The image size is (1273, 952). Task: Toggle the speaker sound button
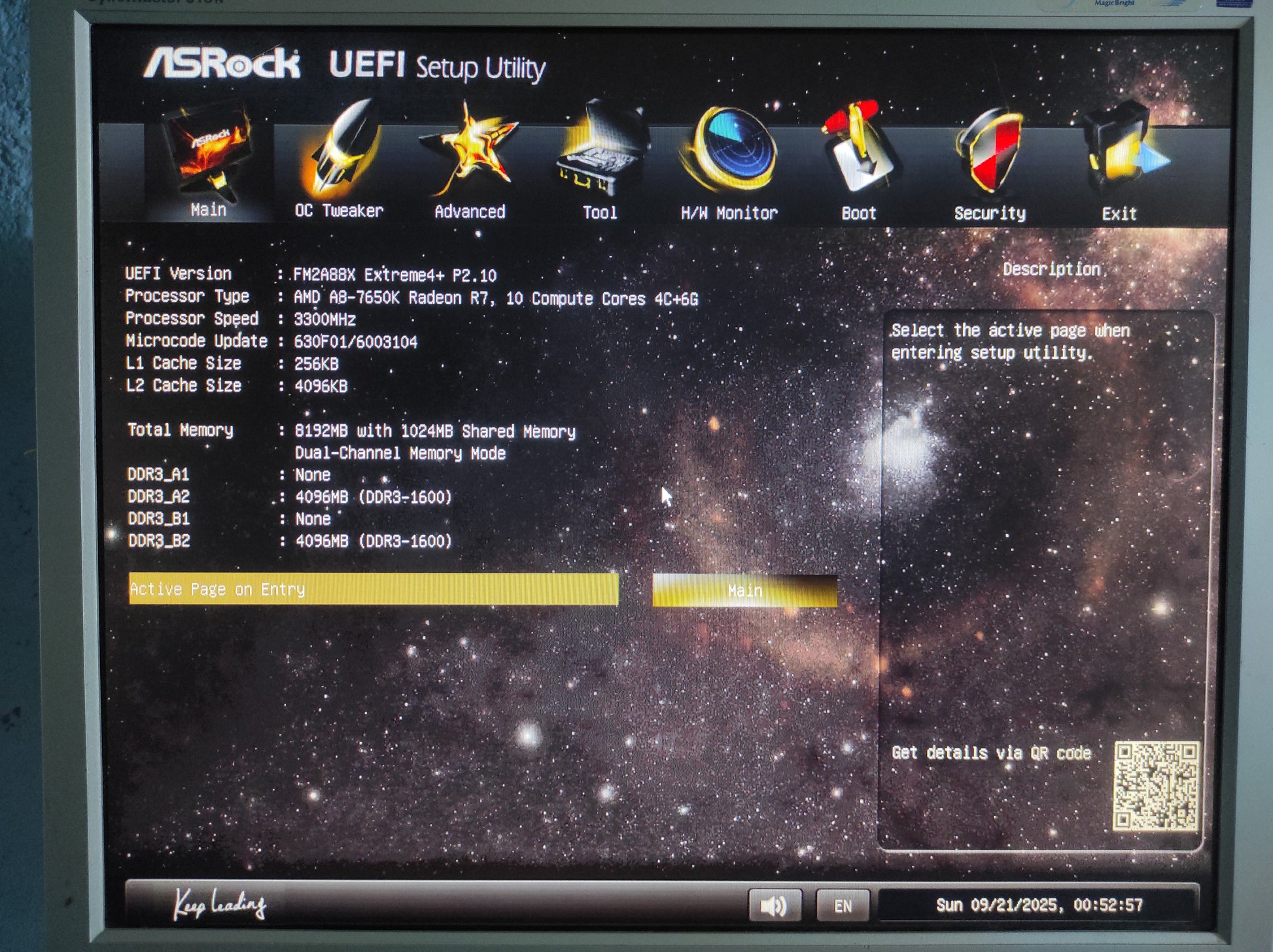coord(775,906)
